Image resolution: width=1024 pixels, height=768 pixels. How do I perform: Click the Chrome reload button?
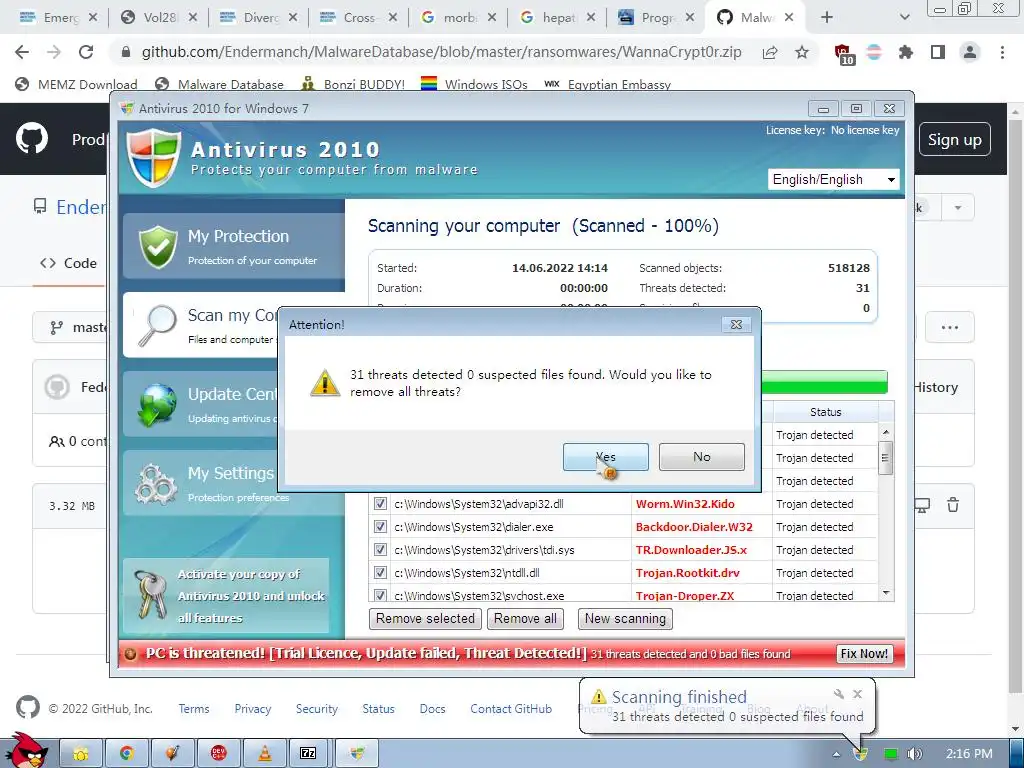pos(86,52)
